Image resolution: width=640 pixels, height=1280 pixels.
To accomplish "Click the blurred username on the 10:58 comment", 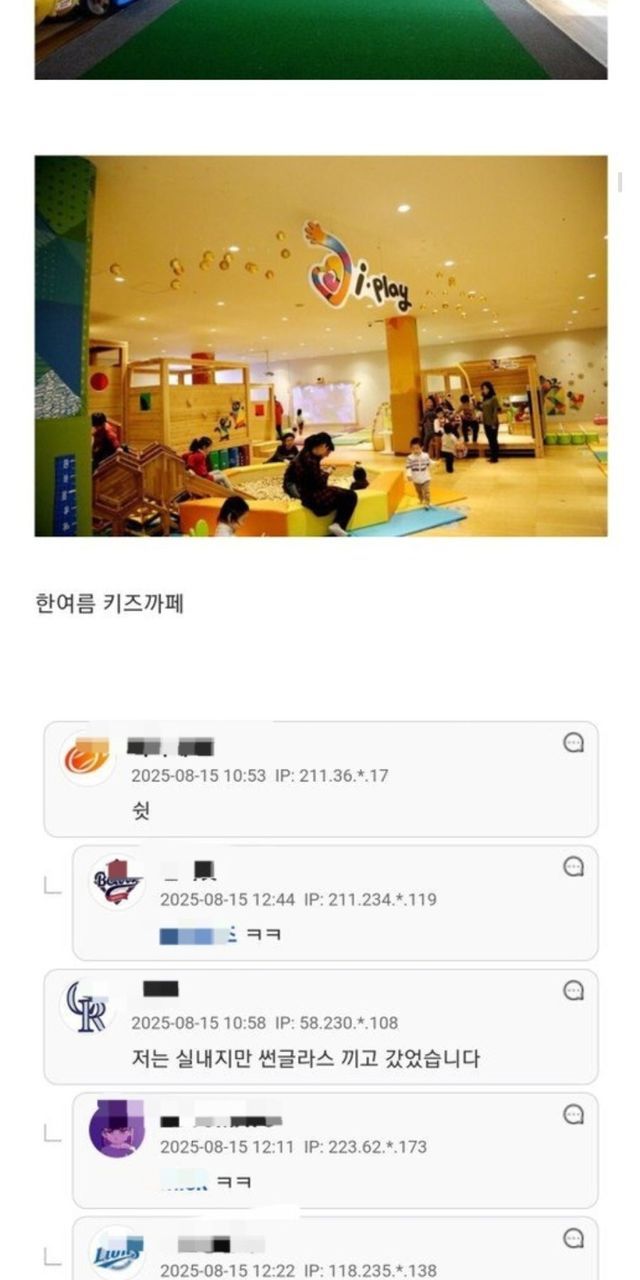I will pos(161,989).
